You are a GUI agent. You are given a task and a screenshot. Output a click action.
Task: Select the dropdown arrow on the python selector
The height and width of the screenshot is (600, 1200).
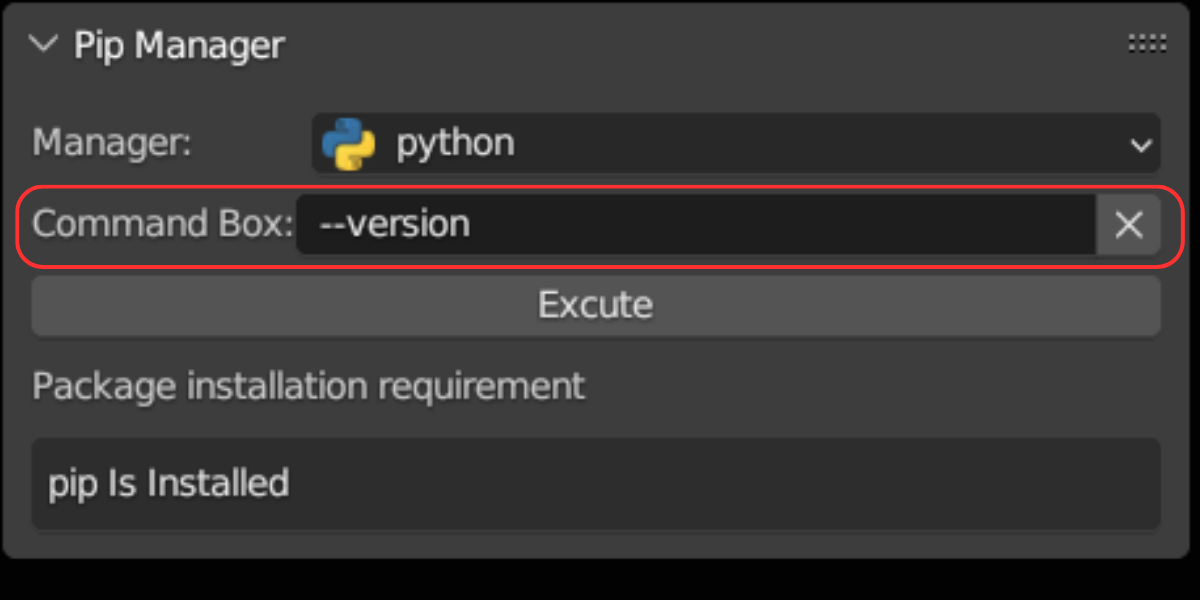tap(1140, 144)
